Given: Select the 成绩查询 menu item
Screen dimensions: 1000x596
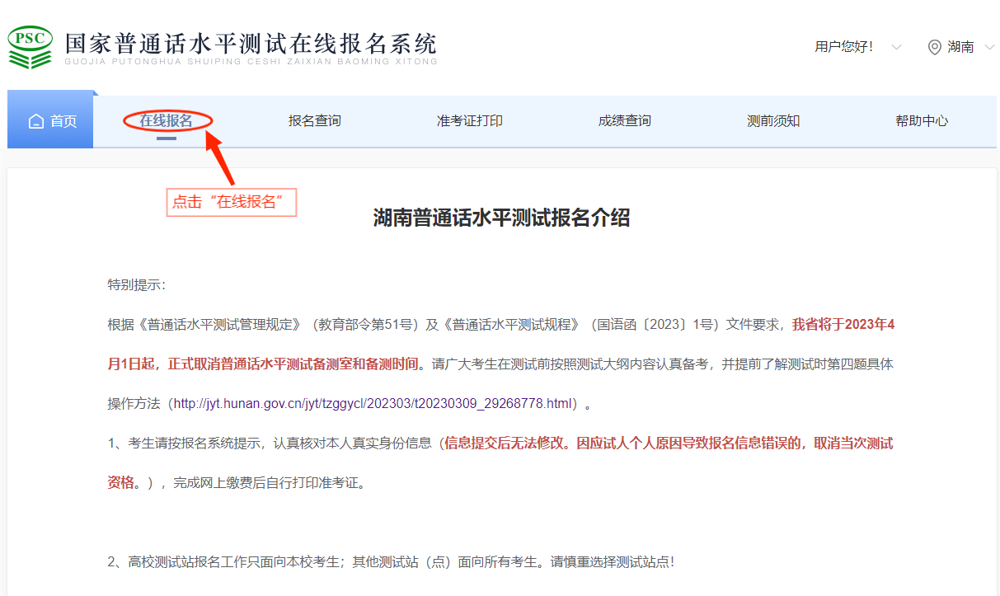Looking at the screenshot, I should coord(624,120).
